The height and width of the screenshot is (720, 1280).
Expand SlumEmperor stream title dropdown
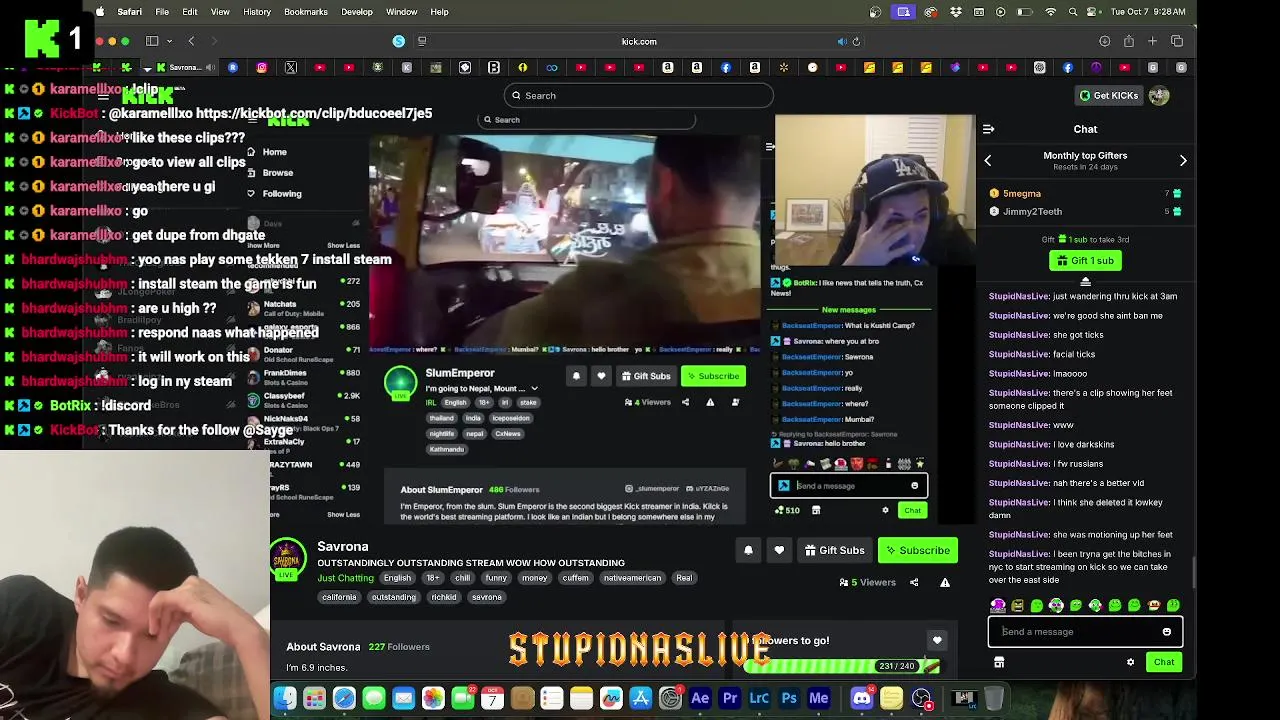click(534, 389)
